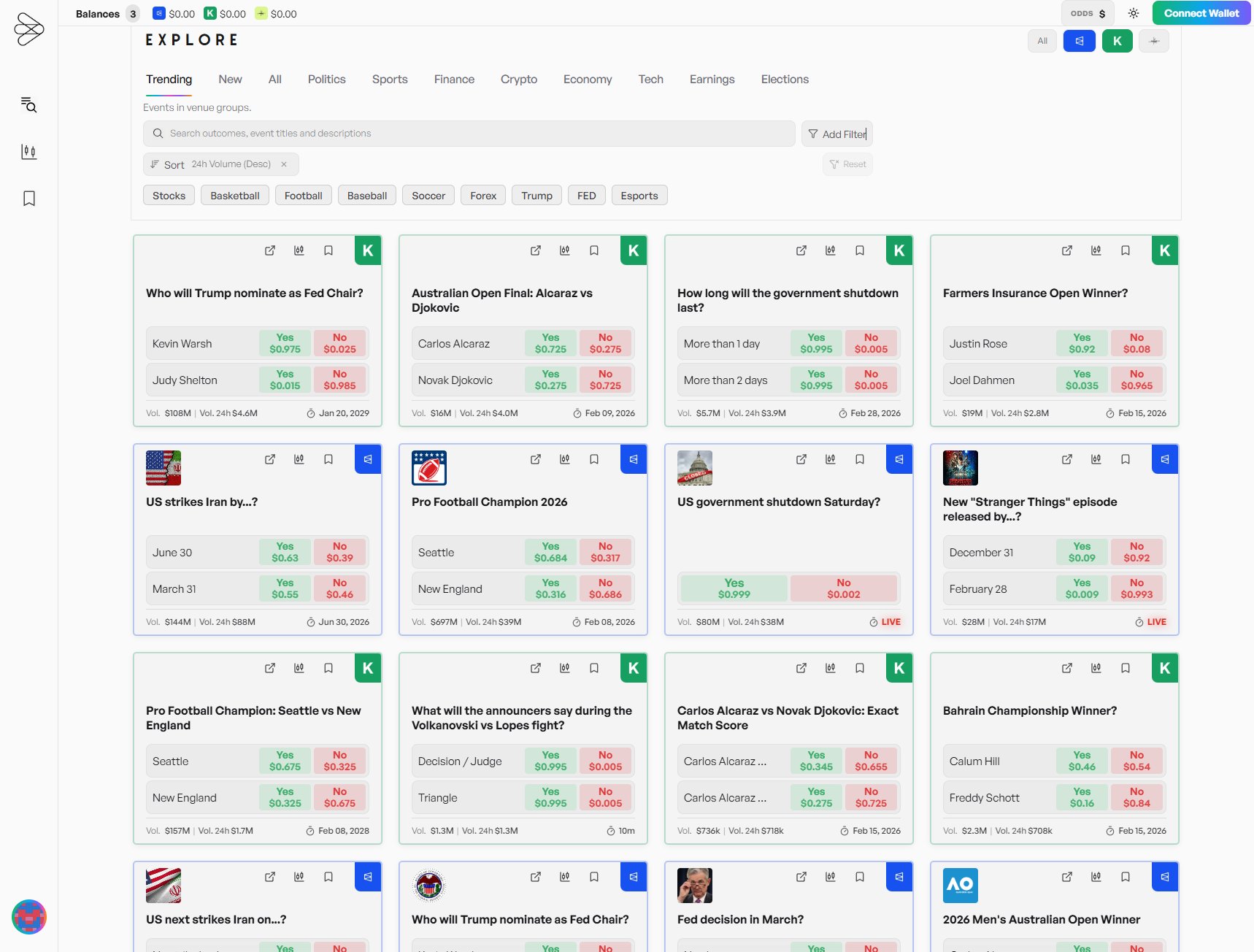Click the pixel avatar in sidebar
The width and height of the screenshot is (1254, 952).
click(29, 917)
